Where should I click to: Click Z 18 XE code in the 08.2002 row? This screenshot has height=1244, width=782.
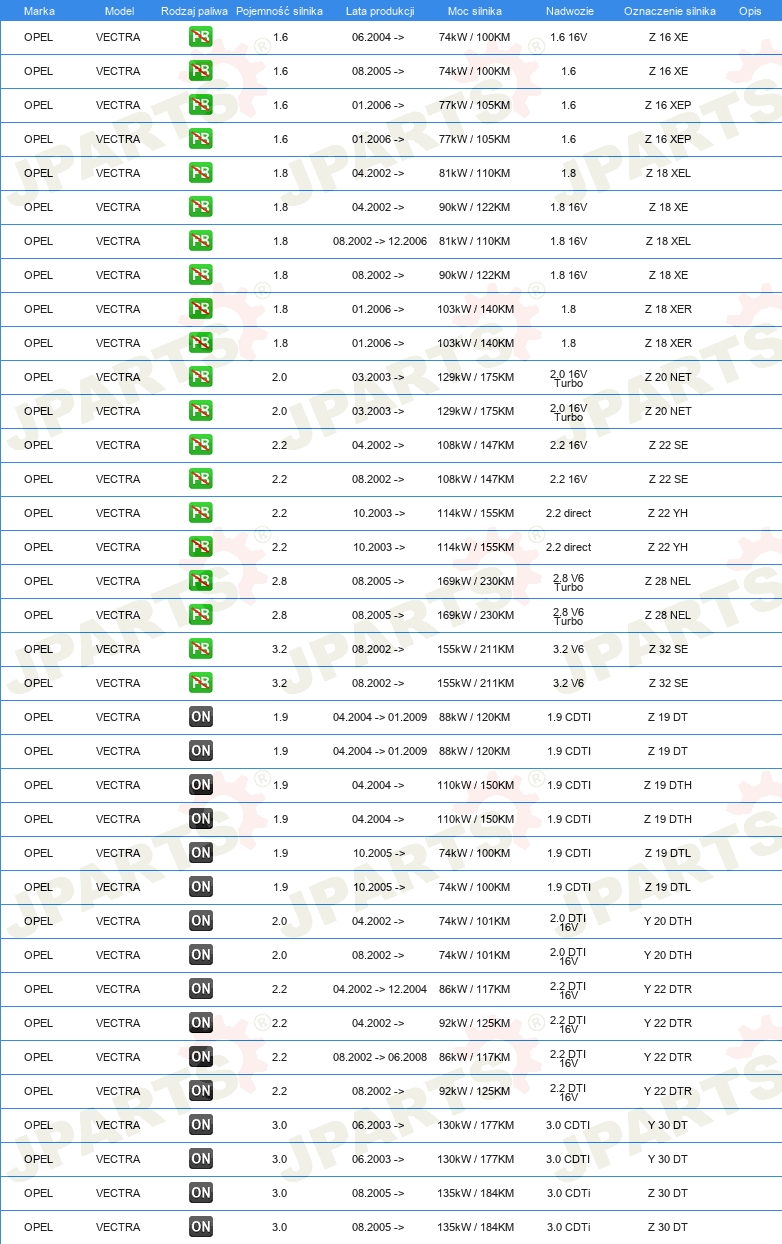point(668,275)
